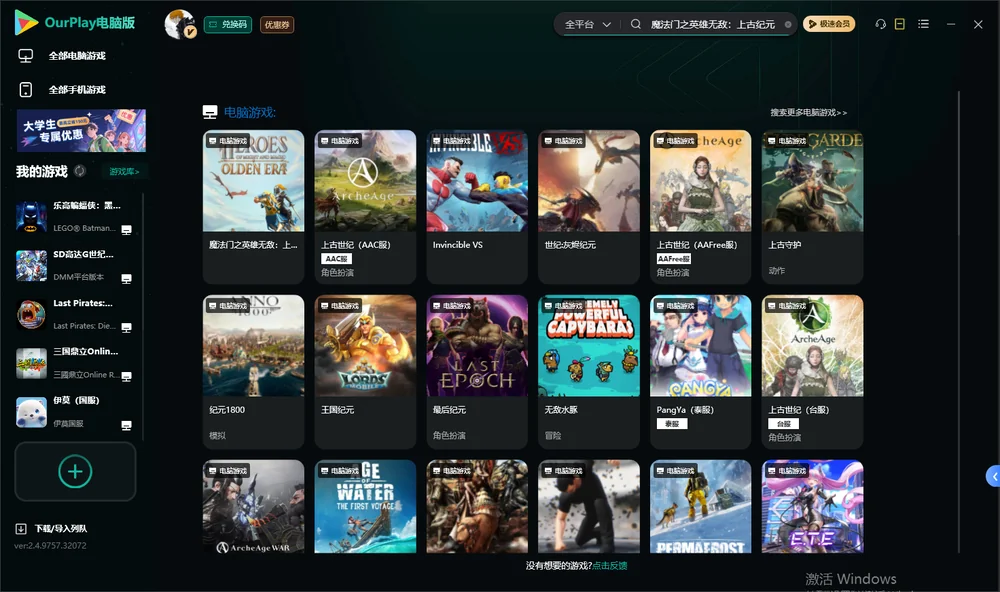This screenshot has width=1000, height=592.
Task: Select 全部手机游戏 in sidebar
Action: click(77, 90)
